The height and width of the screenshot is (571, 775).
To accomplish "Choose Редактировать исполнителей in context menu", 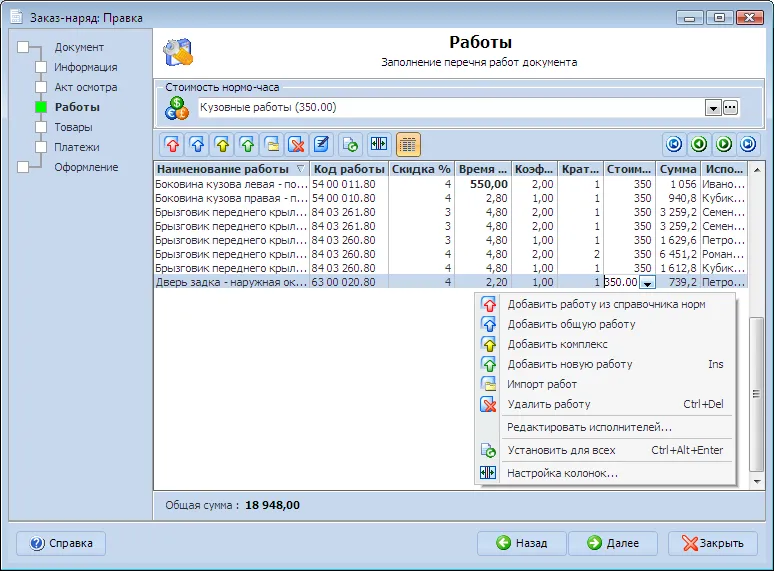I will (x=606, y=427).
